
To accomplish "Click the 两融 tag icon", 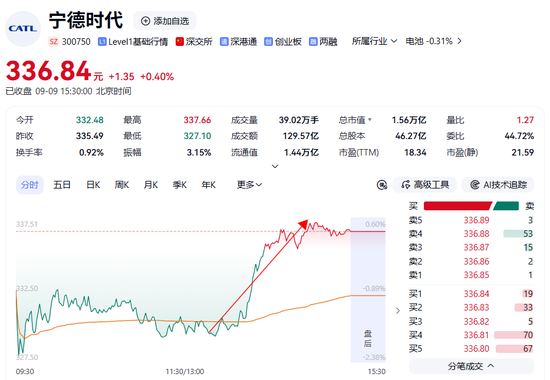I will coord(313,42).
